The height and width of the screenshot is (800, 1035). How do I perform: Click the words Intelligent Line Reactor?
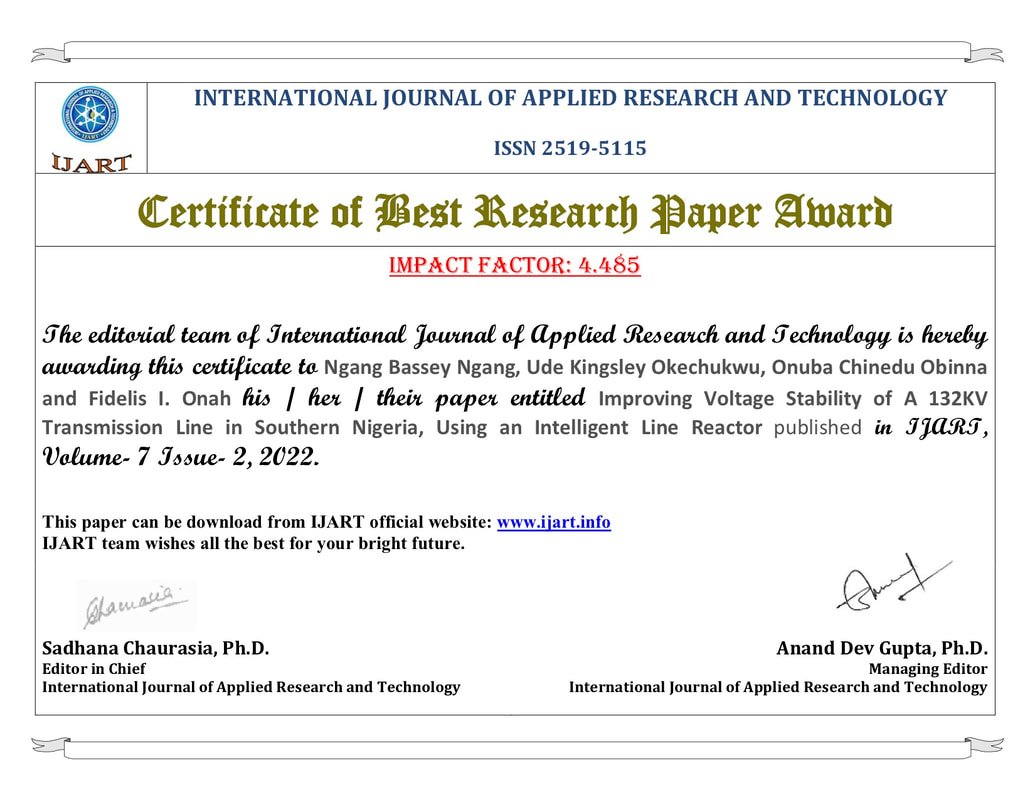coord(648,428)
